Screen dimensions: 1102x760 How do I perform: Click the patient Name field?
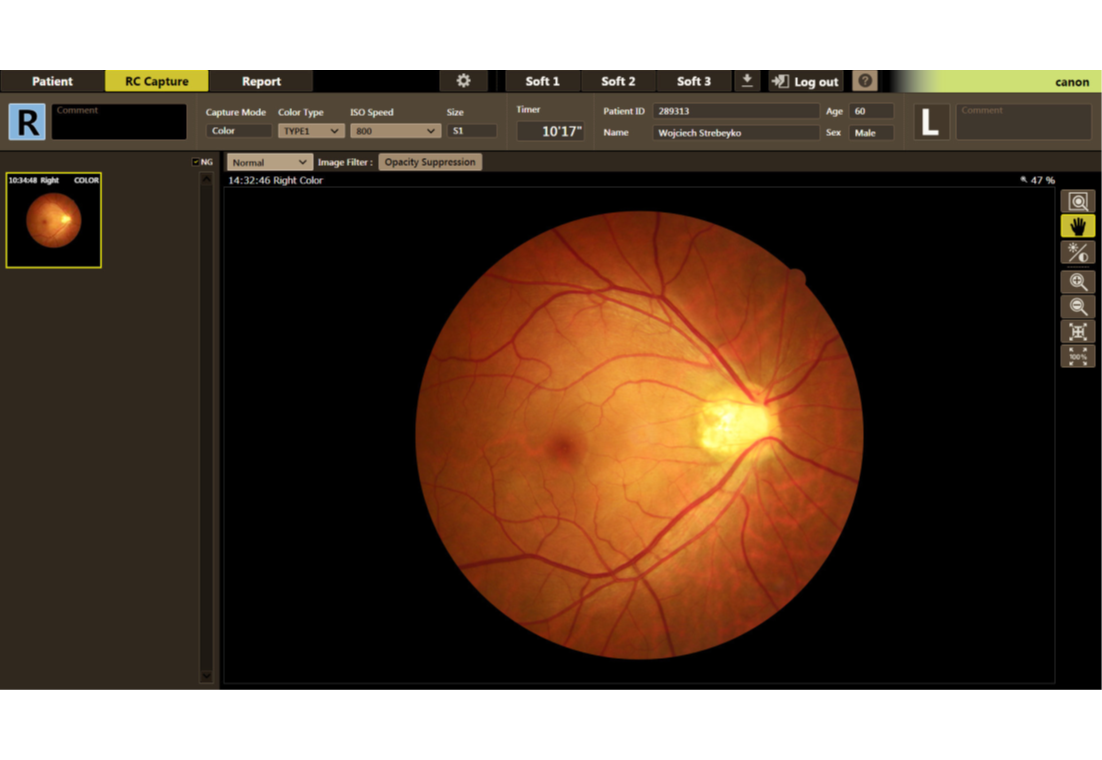[x=736, y=132]
